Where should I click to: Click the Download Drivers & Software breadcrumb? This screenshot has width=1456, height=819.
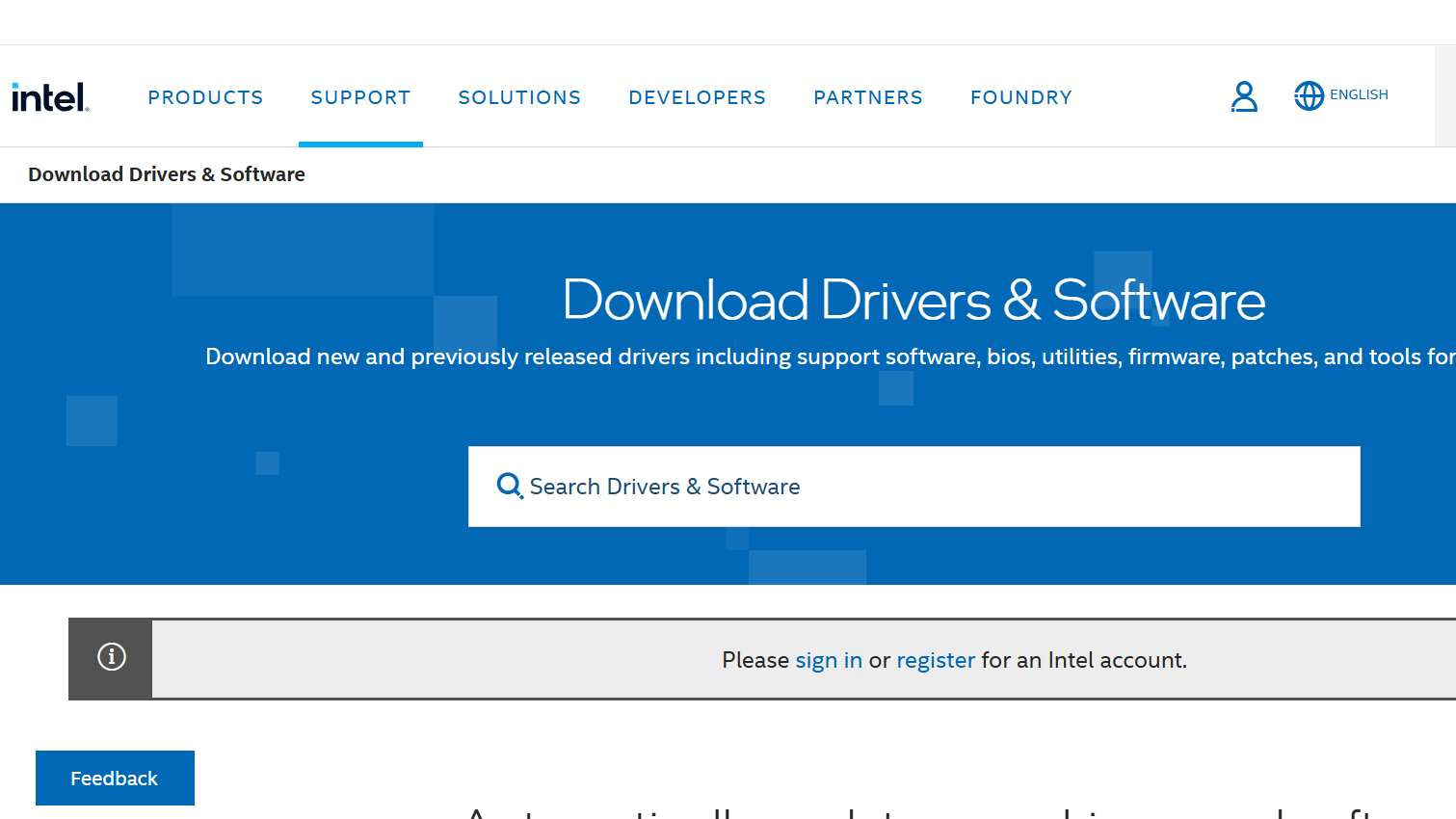[x=167, y=174]
